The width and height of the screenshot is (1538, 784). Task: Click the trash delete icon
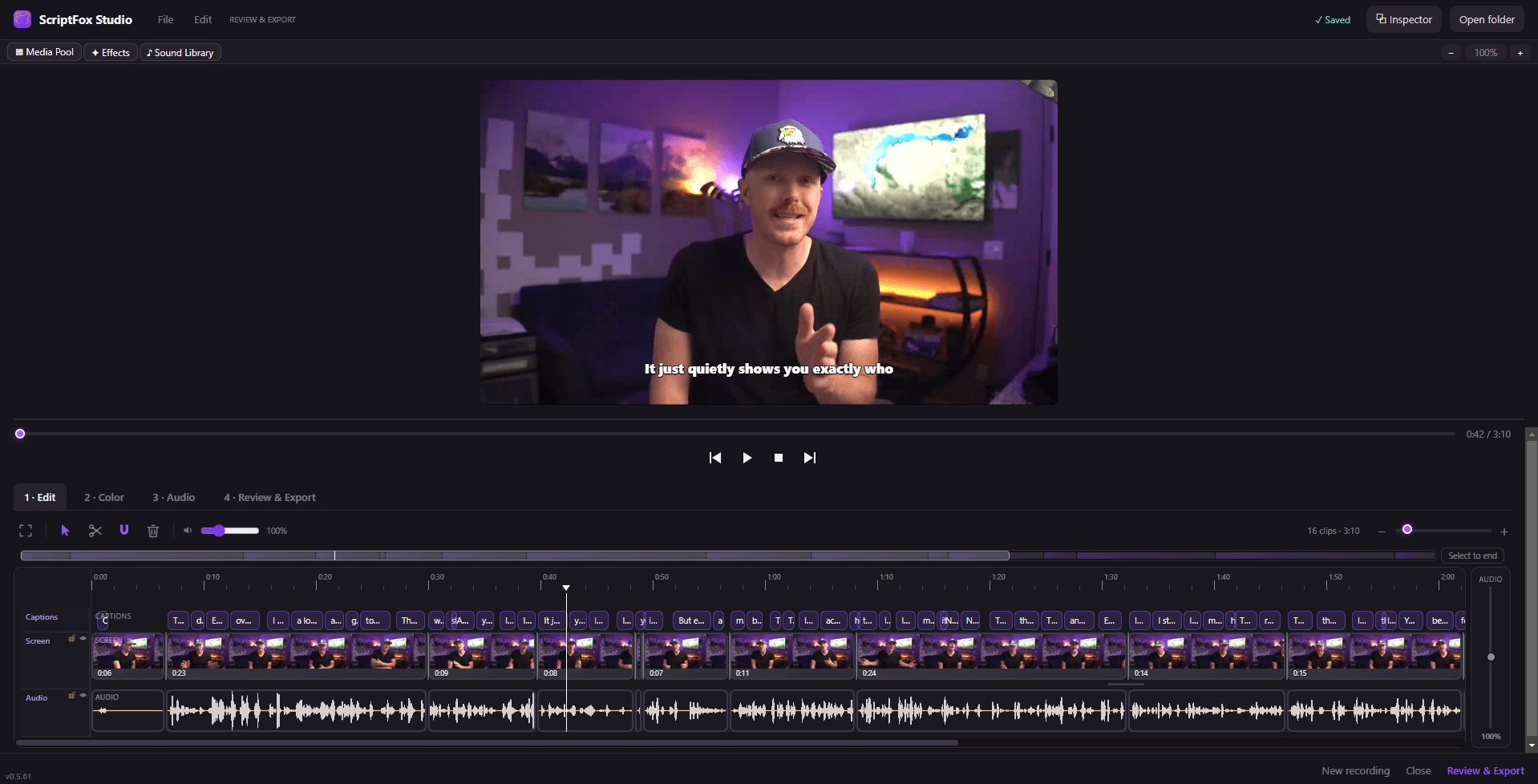click(x=153, y=531)
